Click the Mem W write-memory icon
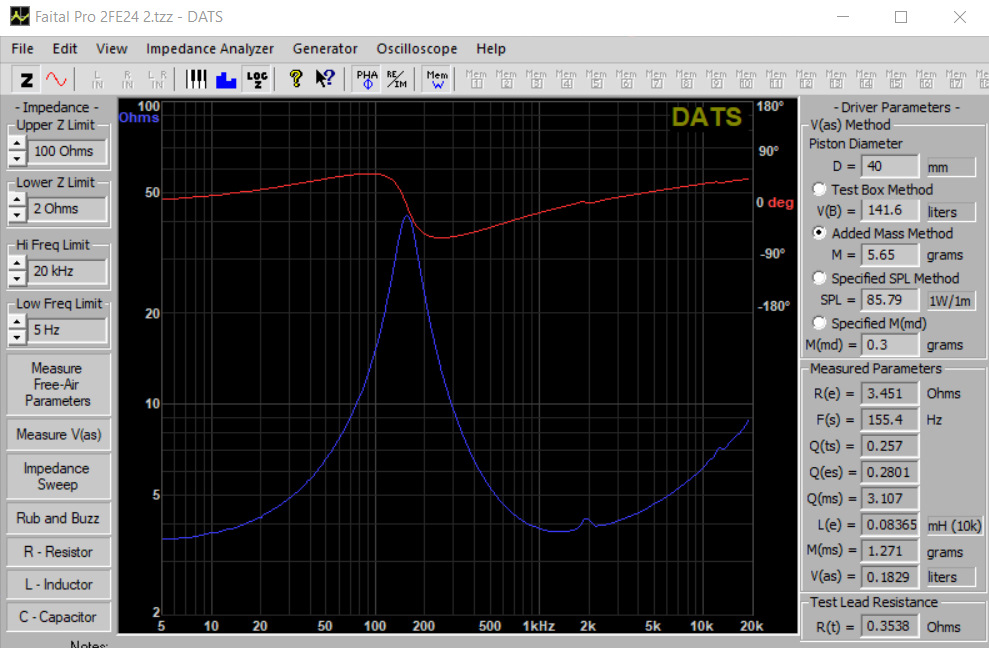 (x=437, y=80)
